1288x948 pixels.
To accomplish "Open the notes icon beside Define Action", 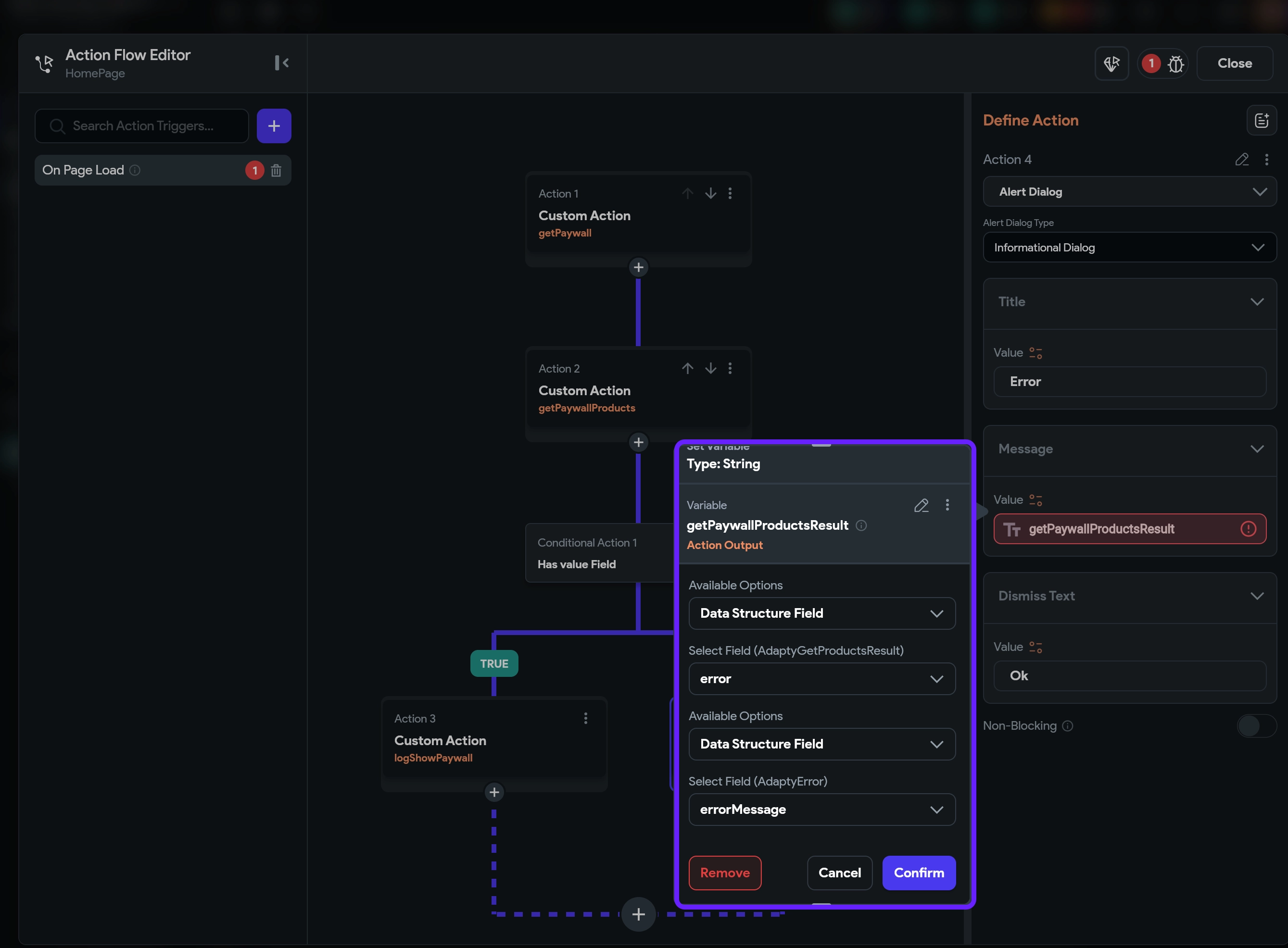I will click(1261, 121).
